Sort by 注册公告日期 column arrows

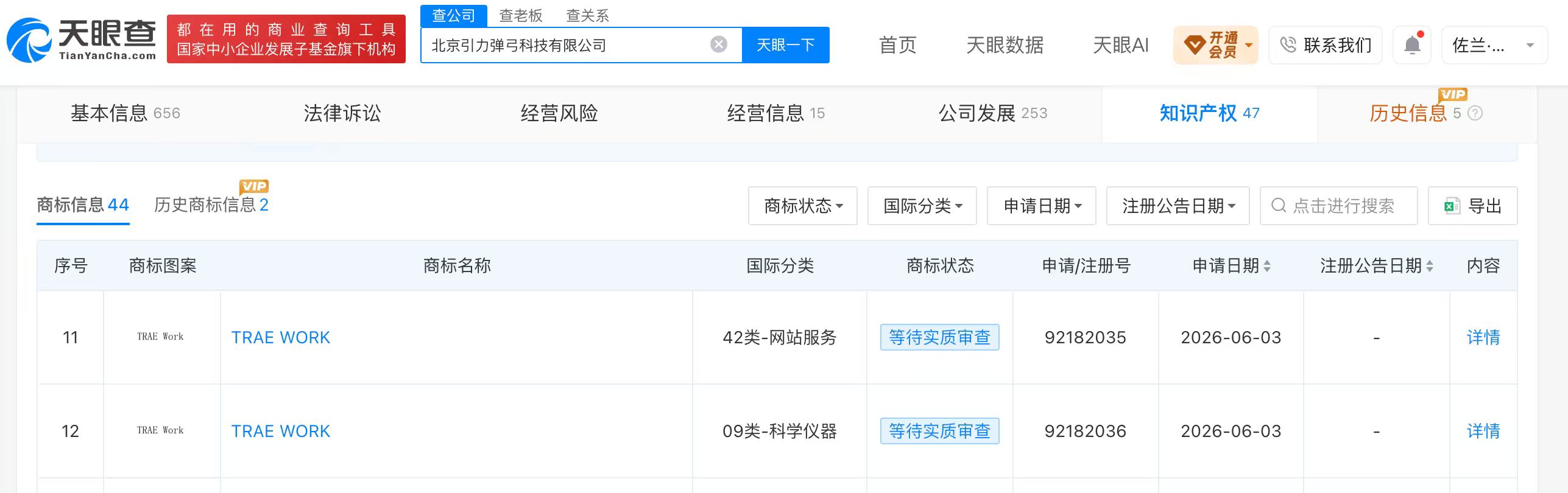tap(1429, 266)
